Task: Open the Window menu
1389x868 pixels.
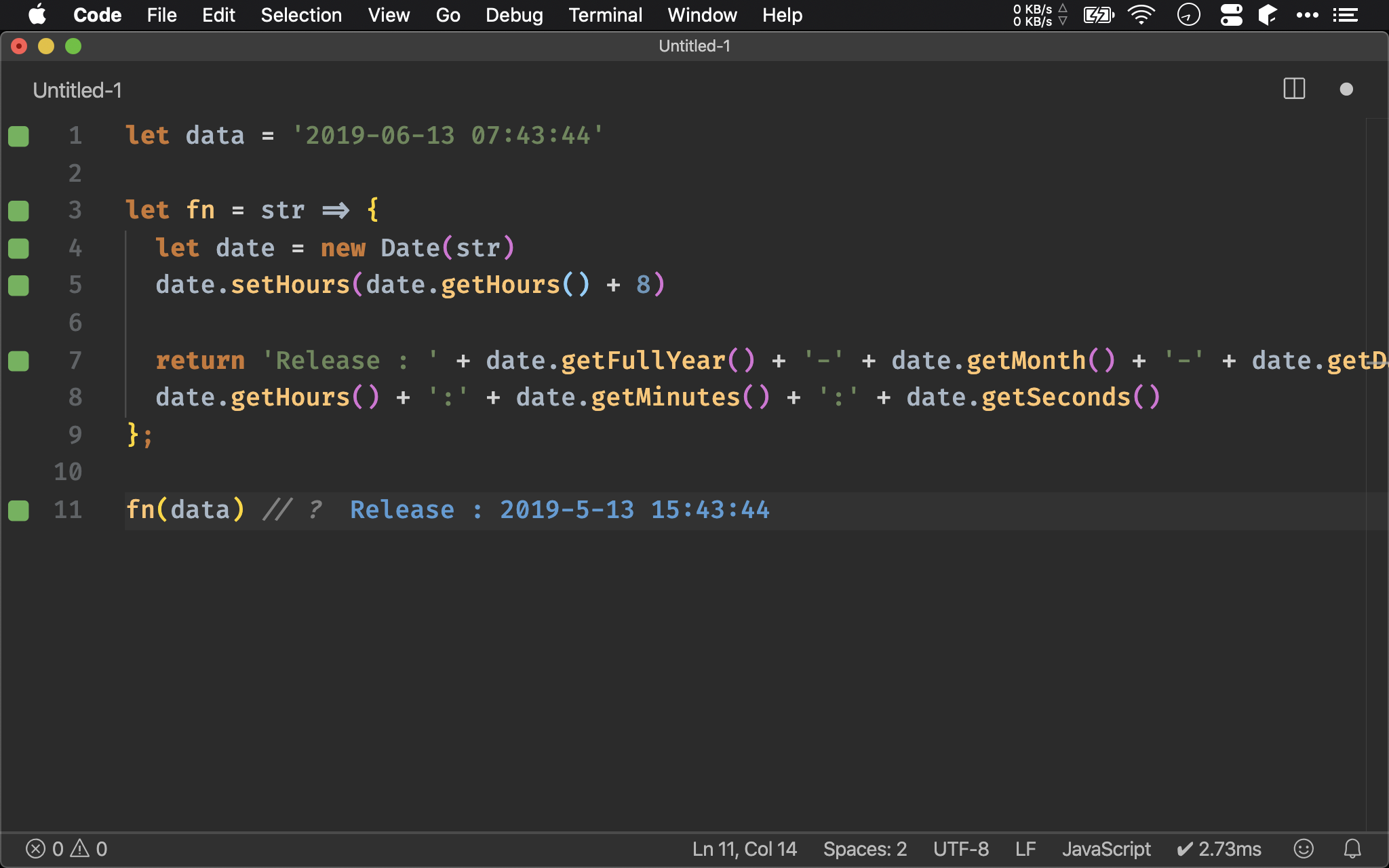Action: pyautogui.click(x=702, y=15)
